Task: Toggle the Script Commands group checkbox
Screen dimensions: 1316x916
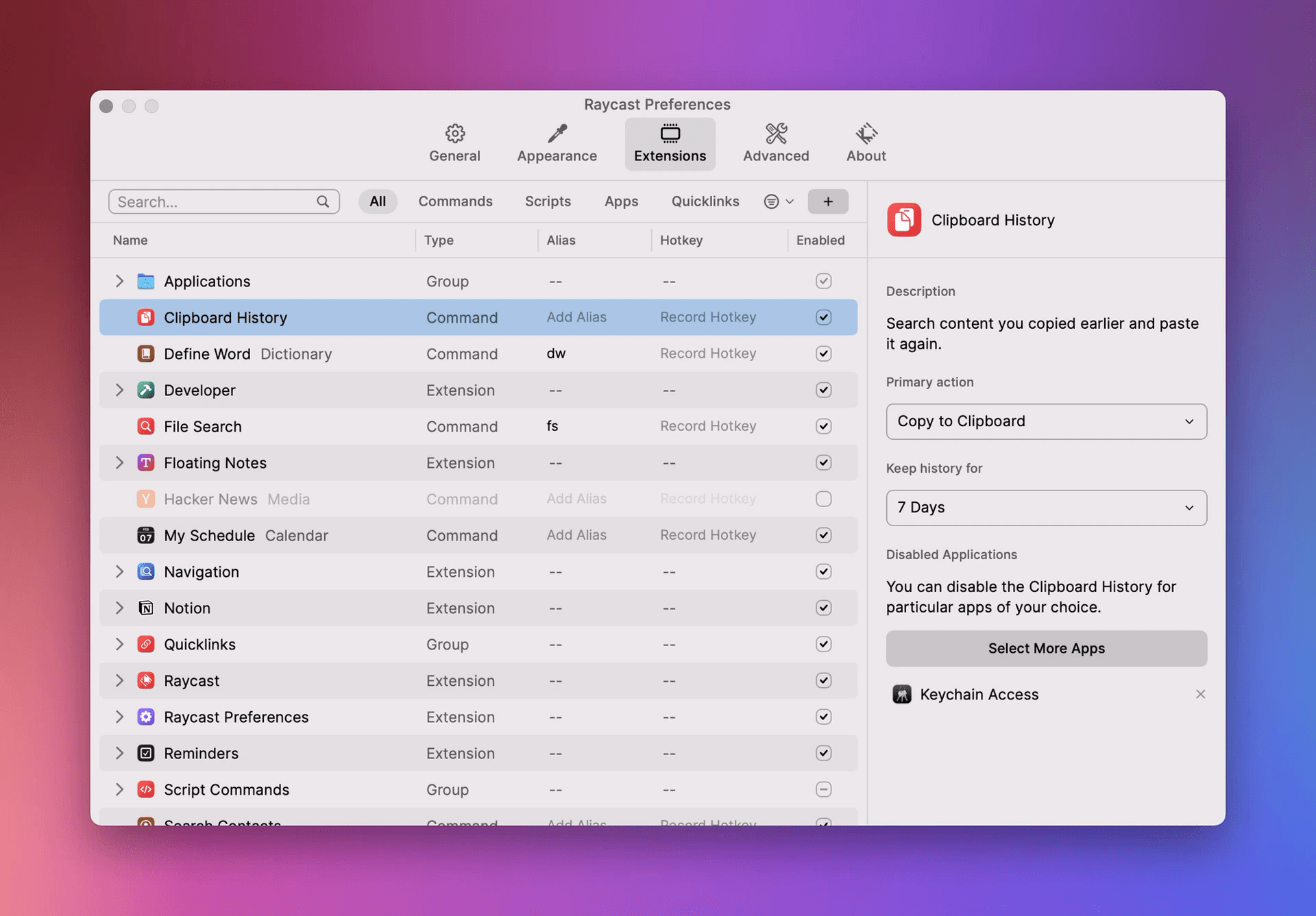Action: pyautogui.click(x=823, y=789)
